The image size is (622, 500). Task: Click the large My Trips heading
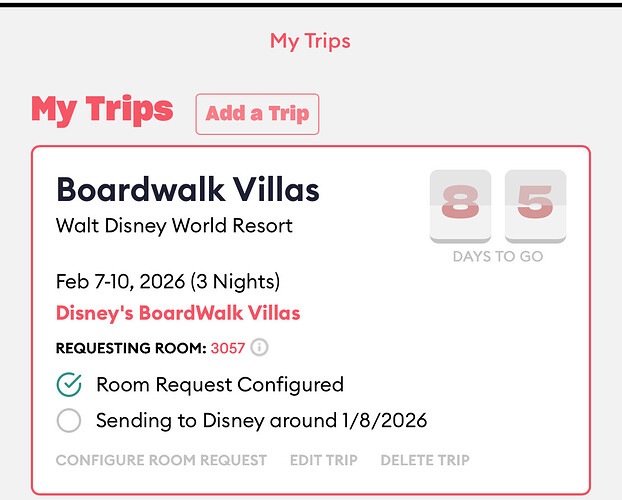(x=102, y=109)
